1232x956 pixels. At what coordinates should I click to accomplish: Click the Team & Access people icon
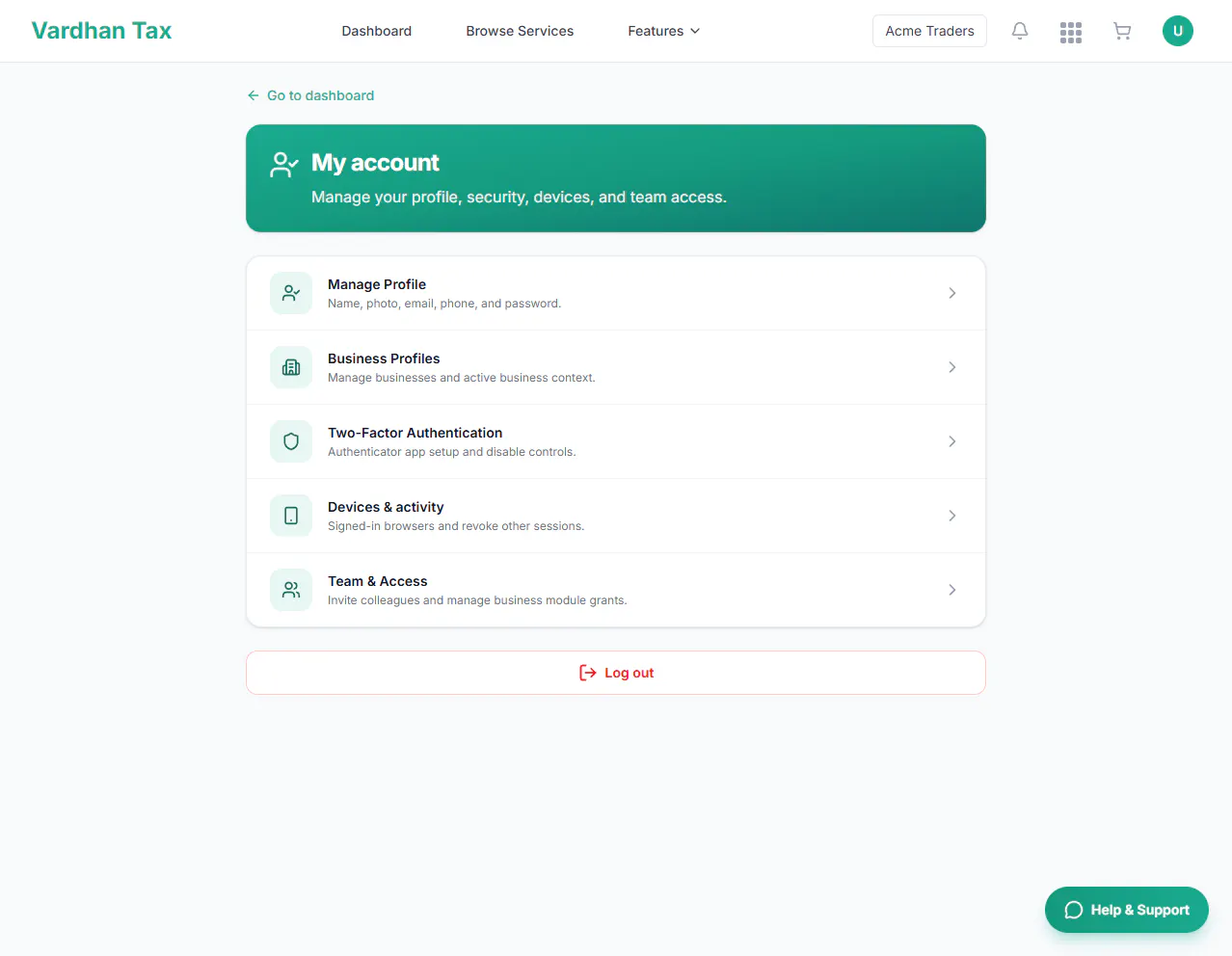pyautogui.click(x=291, y=590)
